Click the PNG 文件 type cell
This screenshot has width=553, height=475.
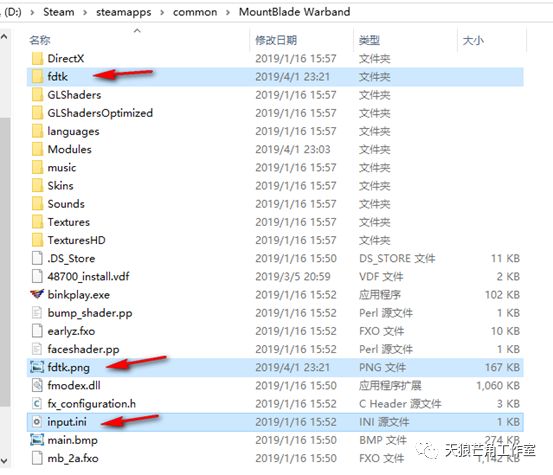(x=382, y=367)
